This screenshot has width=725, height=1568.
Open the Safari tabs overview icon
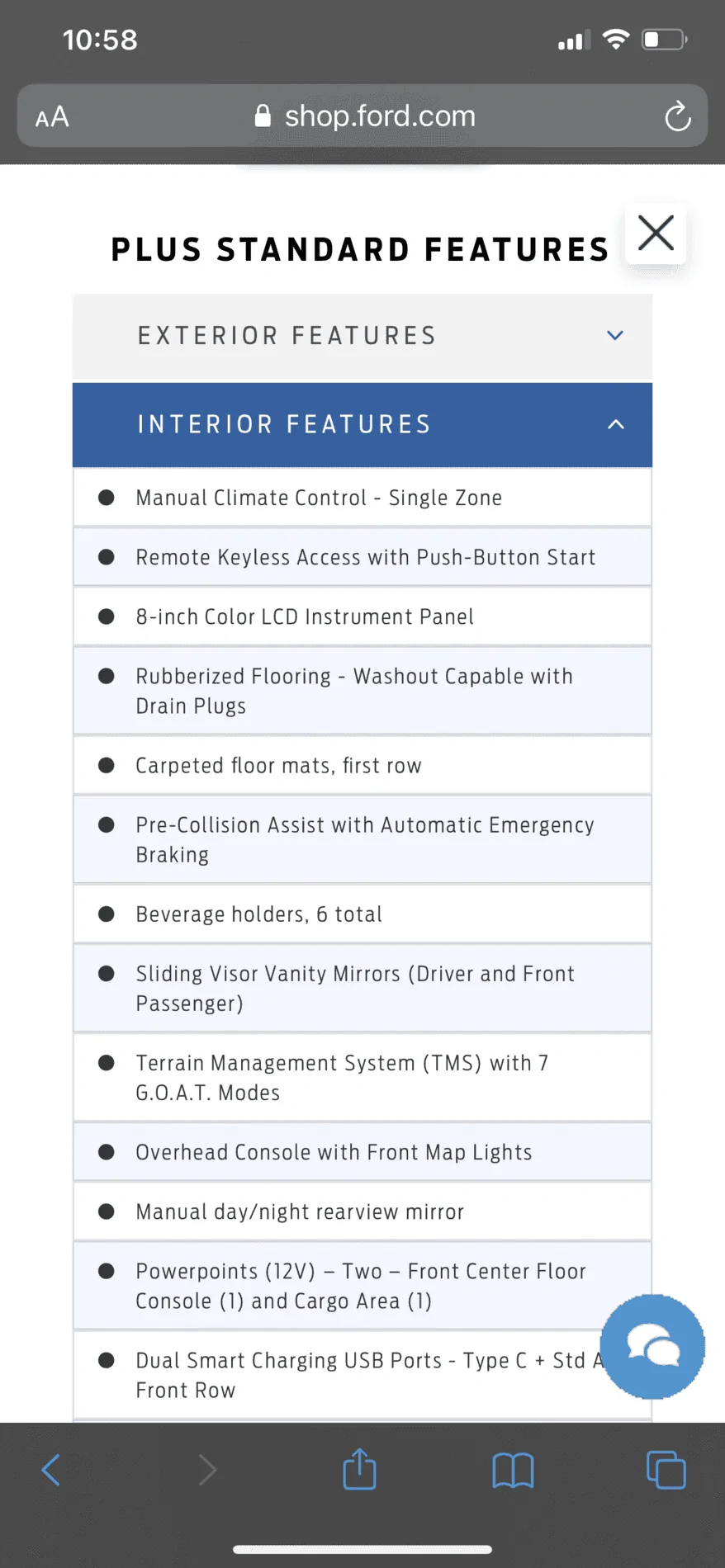tap(666, 1470)
